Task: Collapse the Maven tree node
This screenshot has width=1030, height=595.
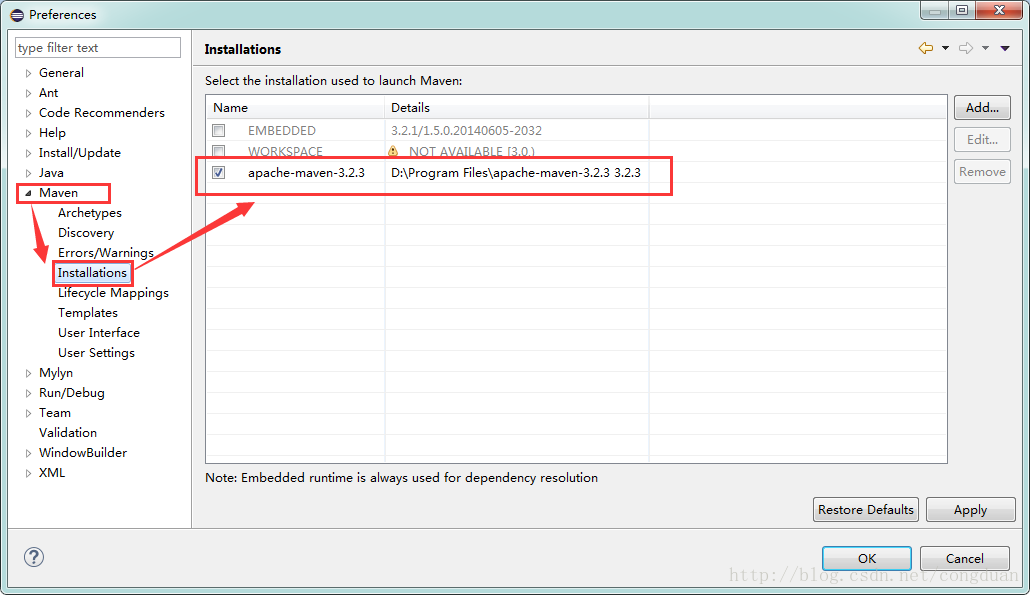Action: (x=28, y=193)
